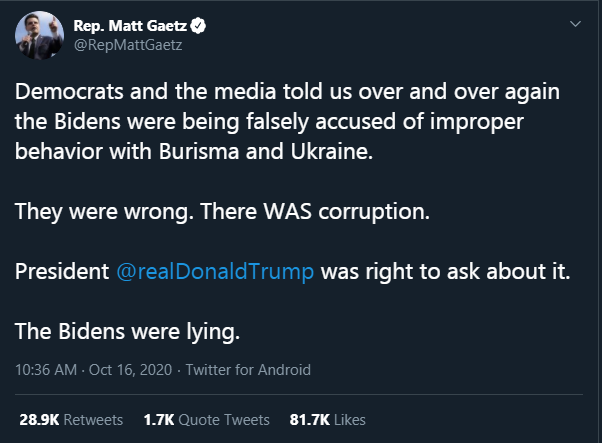Click the 28.9K retweet count number
Image resolution: width=602 pixels, height=443 pixels.
click(39, 418)
